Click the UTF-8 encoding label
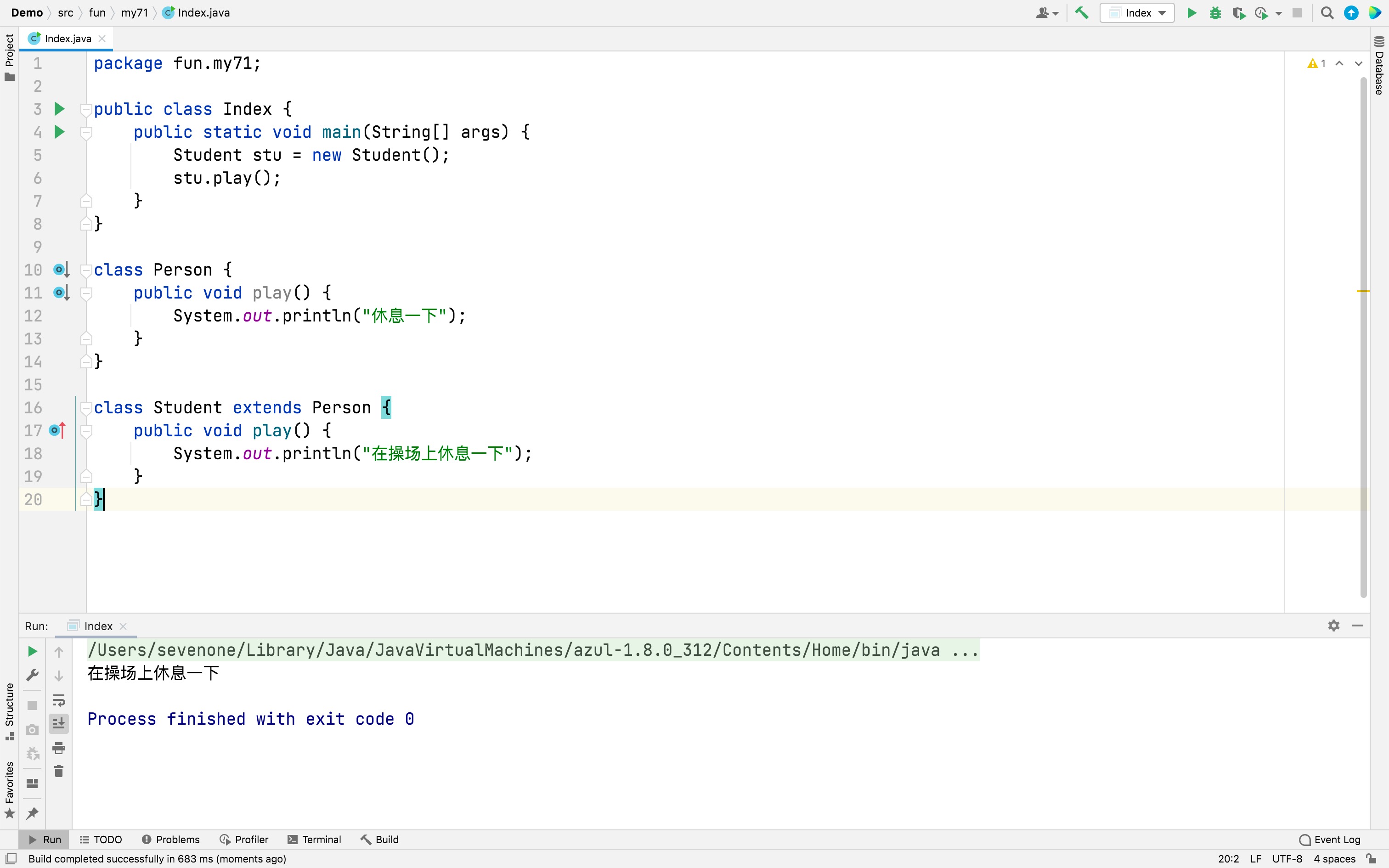The image size is (1389, 868). 1287,859
